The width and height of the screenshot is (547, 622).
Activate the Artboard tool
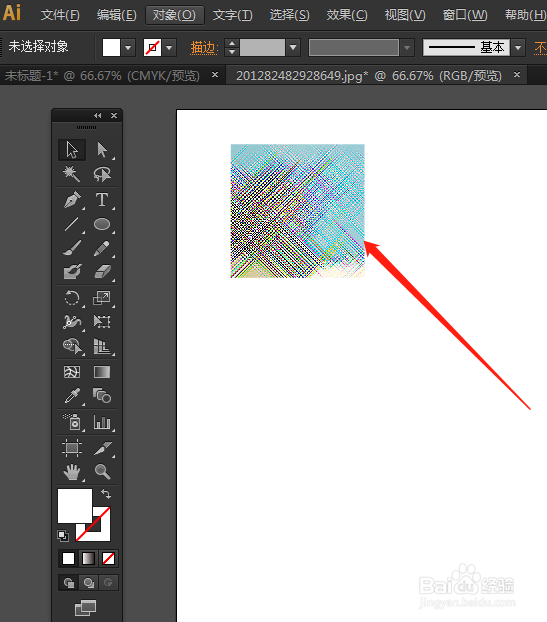coord(72,448)
